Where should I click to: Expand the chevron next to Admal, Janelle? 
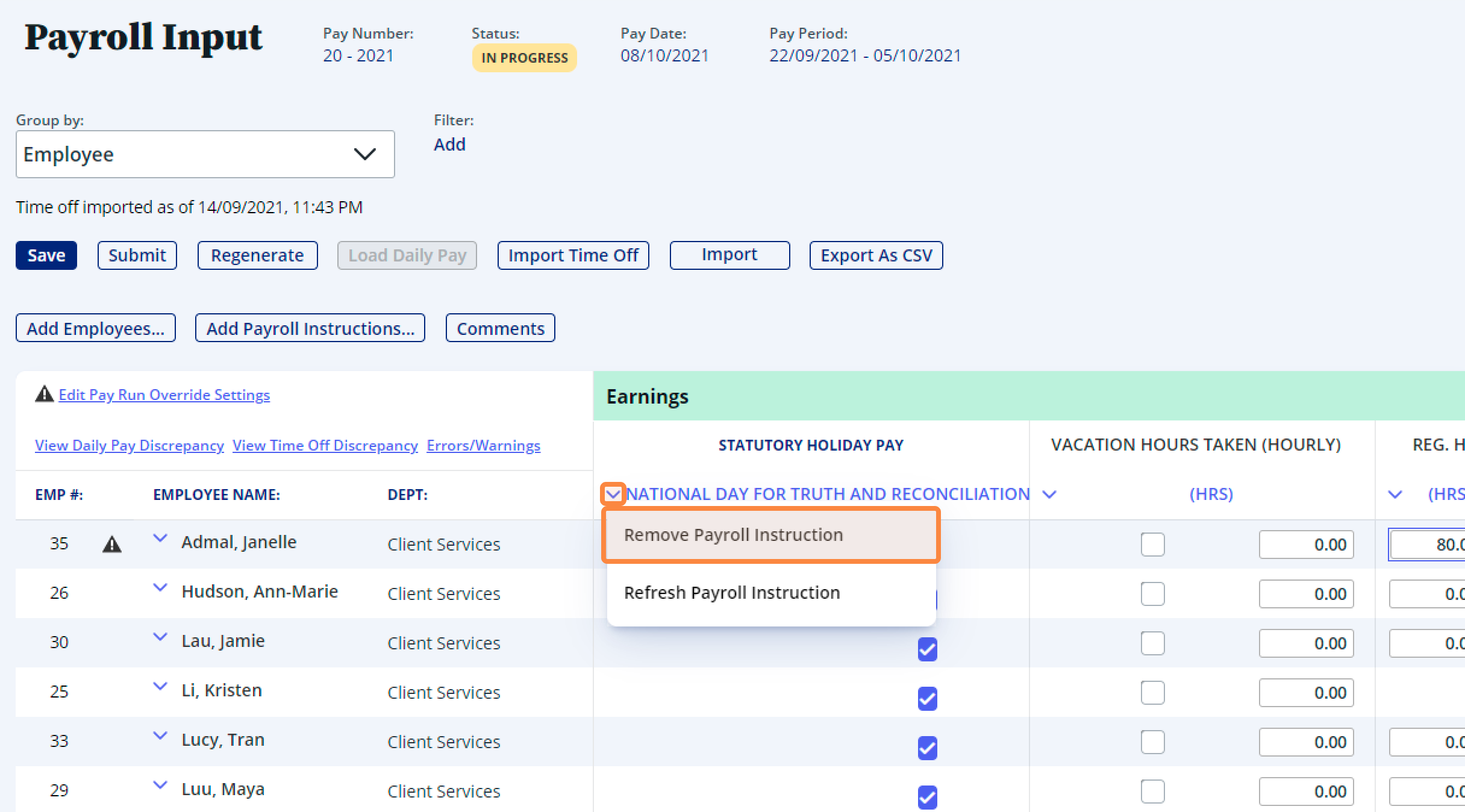(x=160, y=539)
